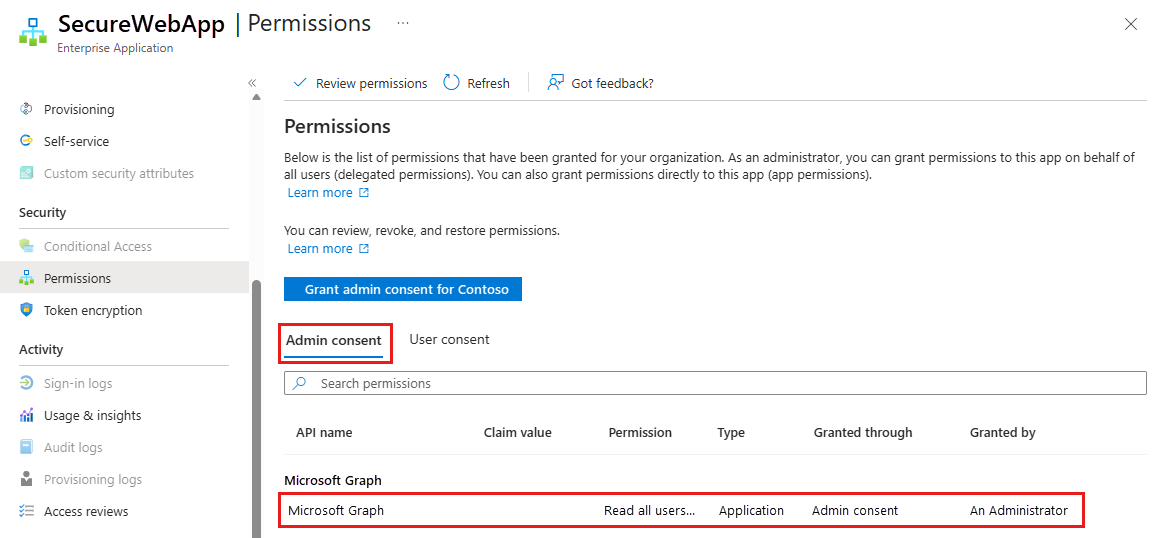The image size is (1167, 538).
Task: Click the sidebar scroll up arrow
Action: click(x=256, y=97)
